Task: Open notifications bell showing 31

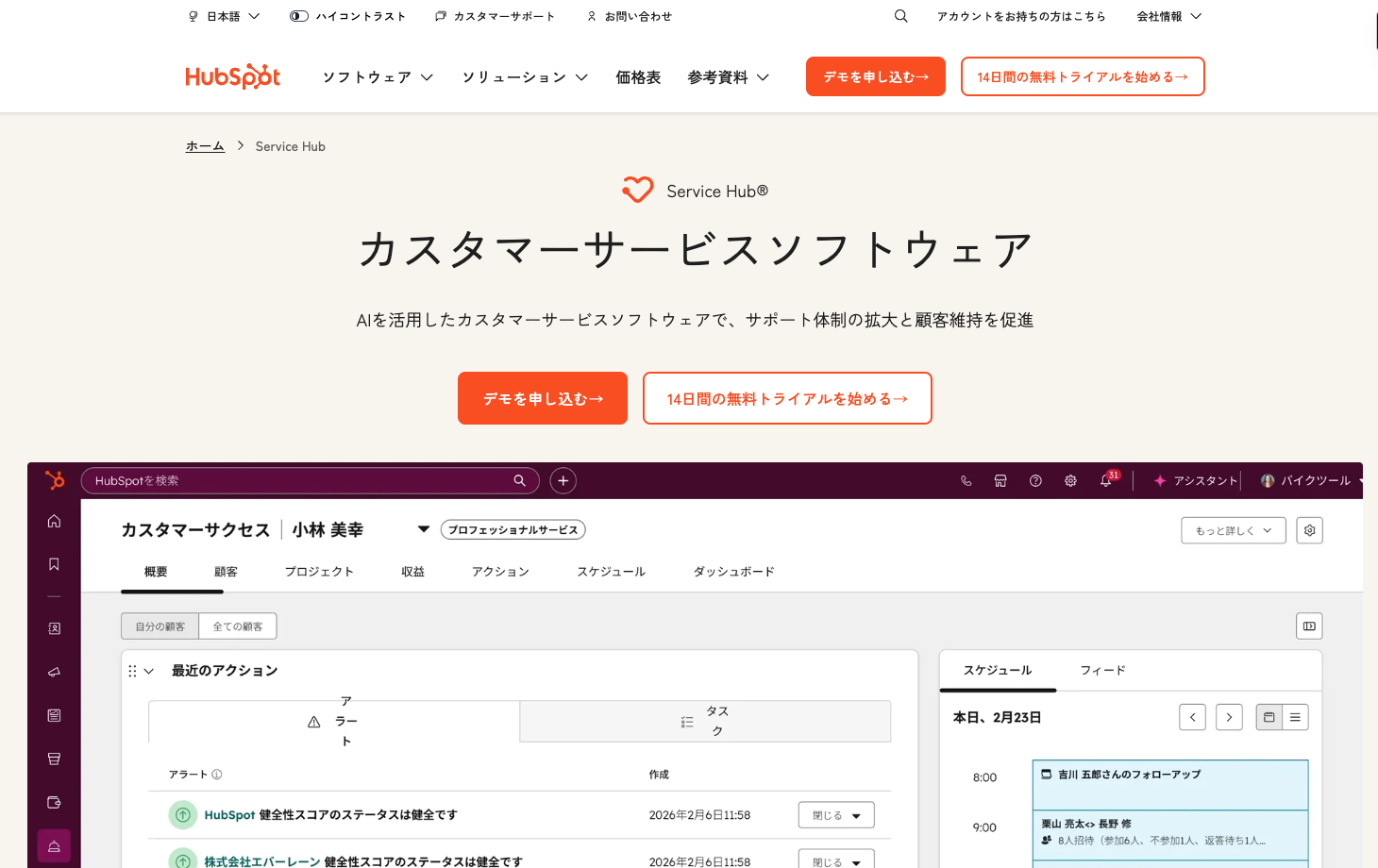Action: (x=1107, y=479)
